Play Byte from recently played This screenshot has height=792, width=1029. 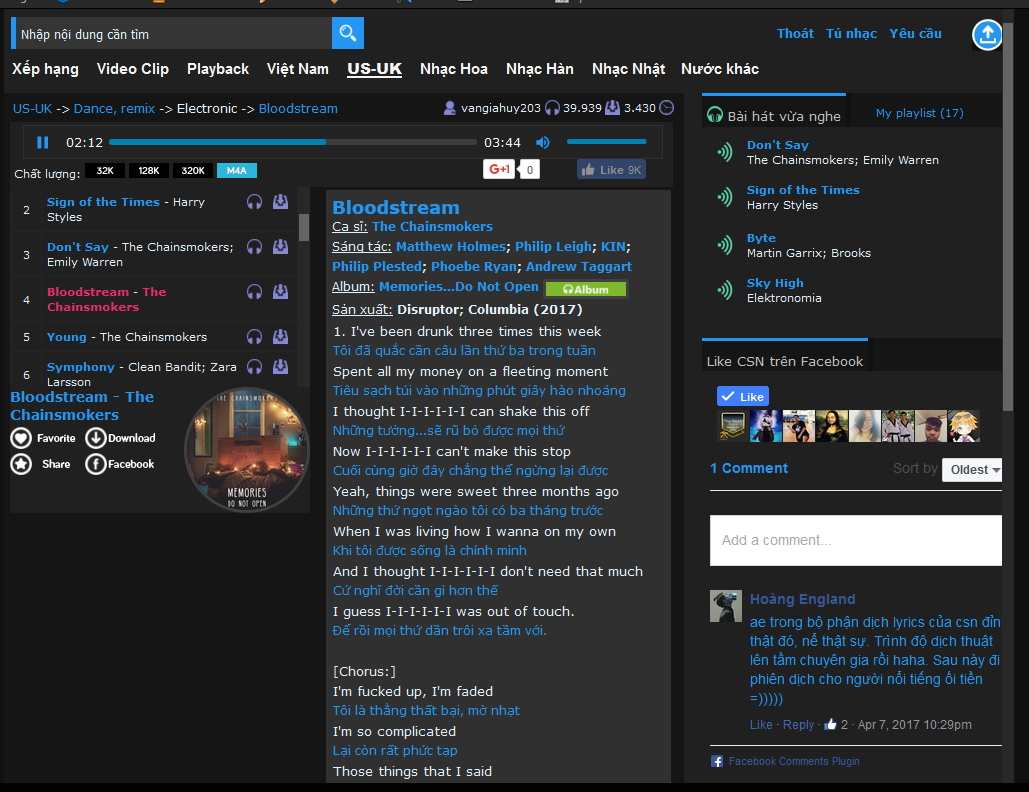point(761,238)
